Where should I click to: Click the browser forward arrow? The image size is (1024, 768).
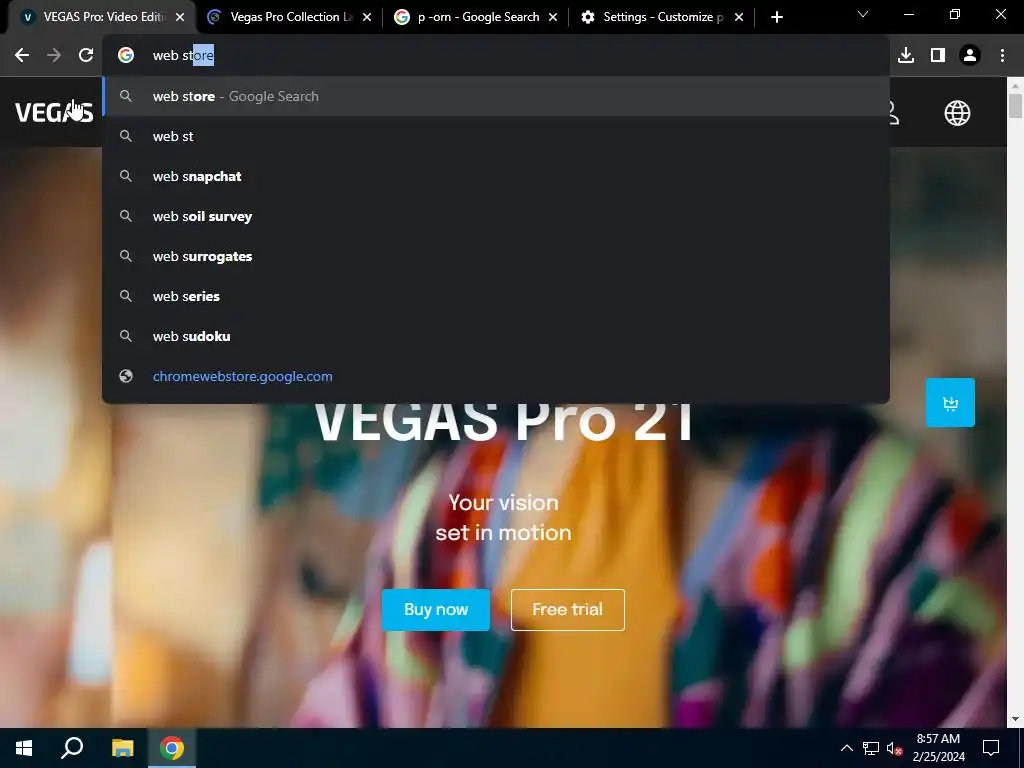tap(54, 56)
